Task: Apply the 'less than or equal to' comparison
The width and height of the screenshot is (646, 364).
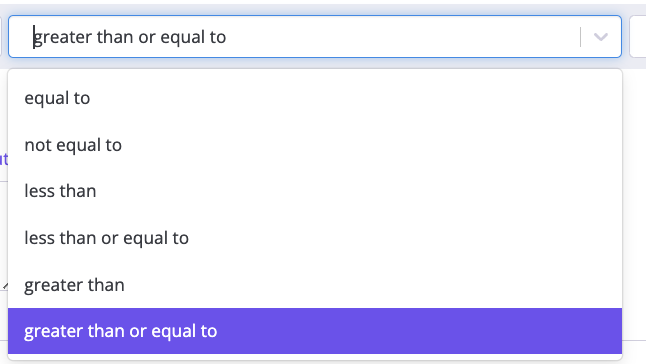Action: (315, 238)
